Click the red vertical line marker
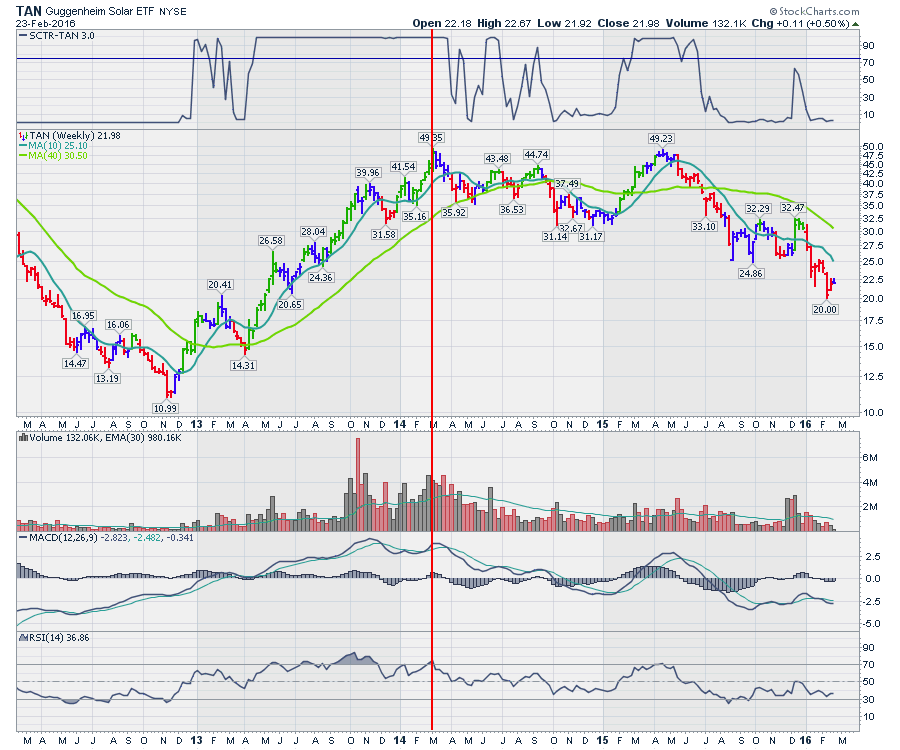 431,400
